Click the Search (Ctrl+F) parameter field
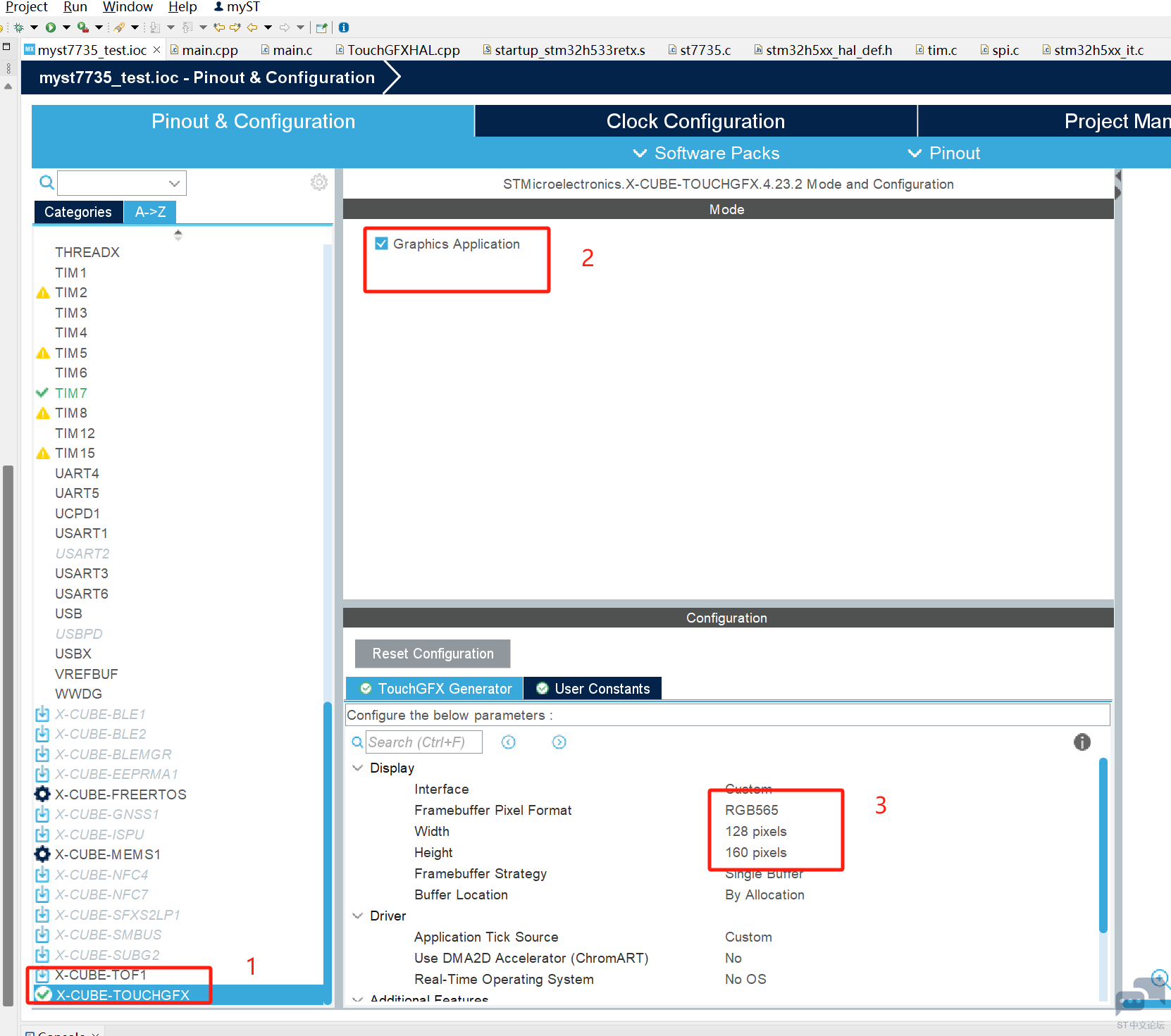 coord(423,742)
